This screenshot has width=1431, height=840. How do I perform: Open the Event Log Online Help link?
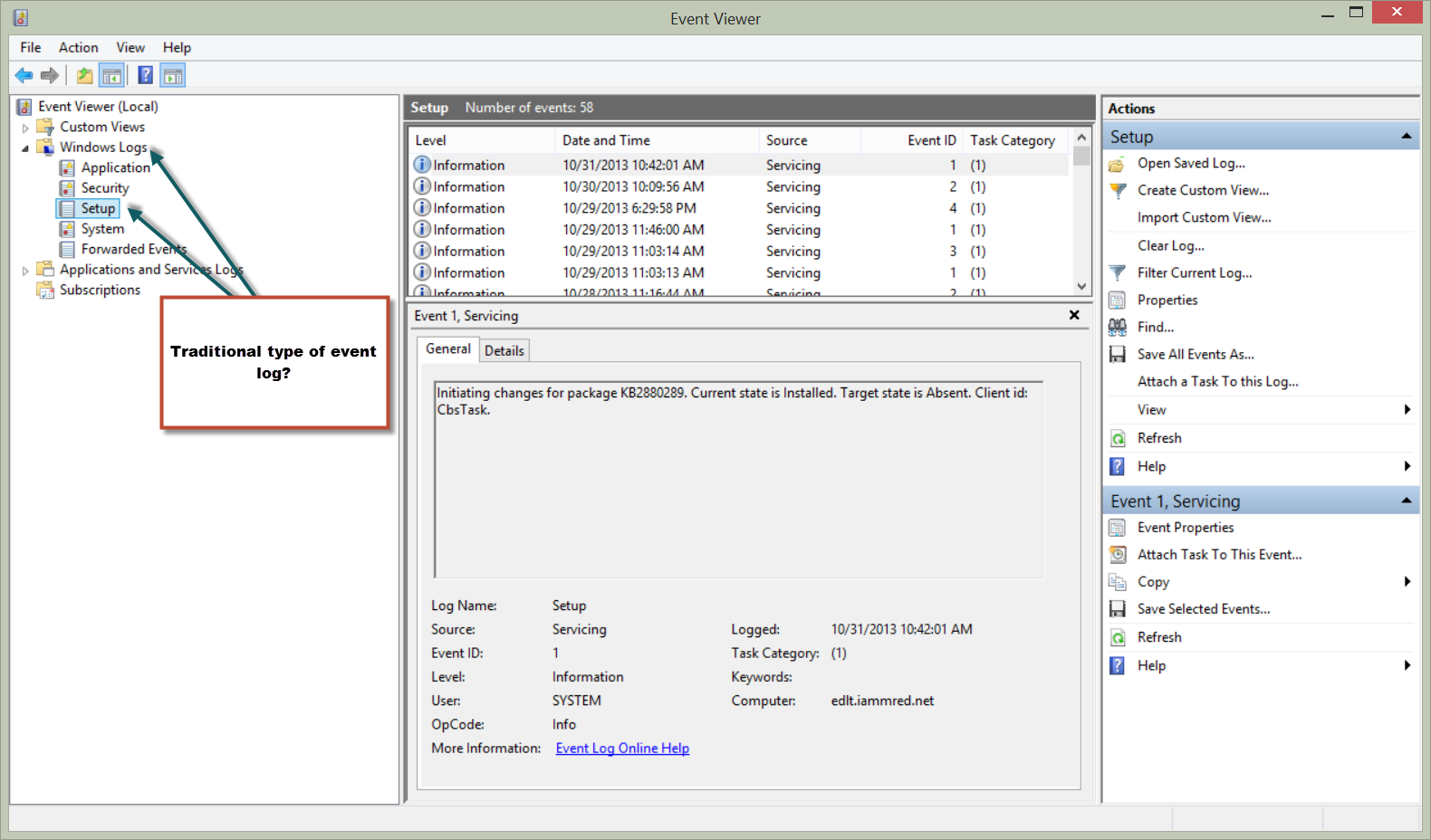pyautogui.click(x=622, y=749)
